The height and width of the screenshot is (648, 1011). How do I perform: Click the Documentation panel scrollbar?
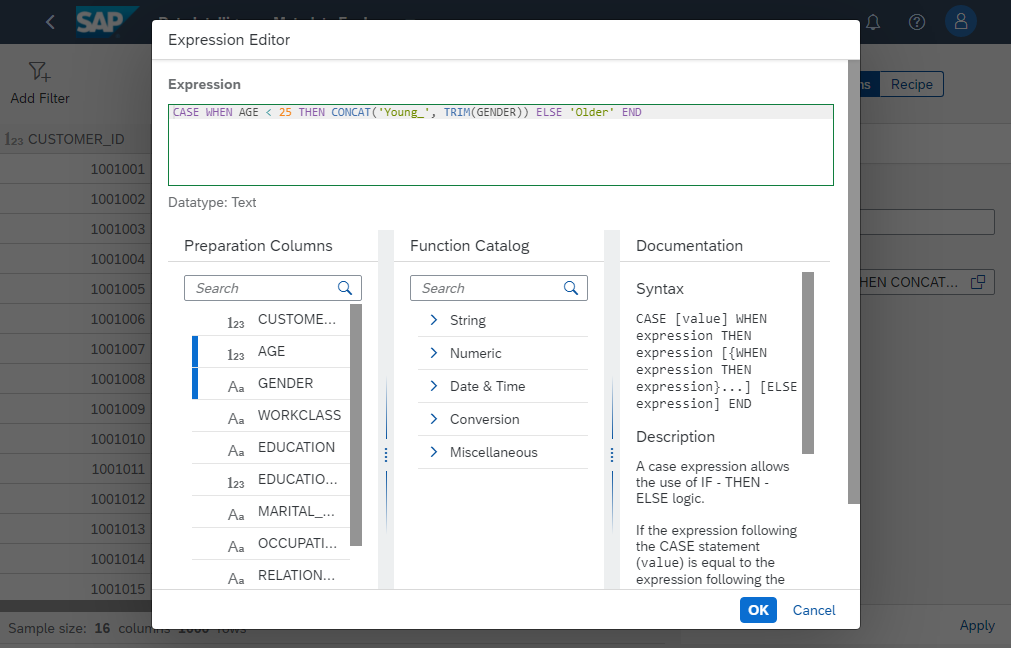[808, 362]
